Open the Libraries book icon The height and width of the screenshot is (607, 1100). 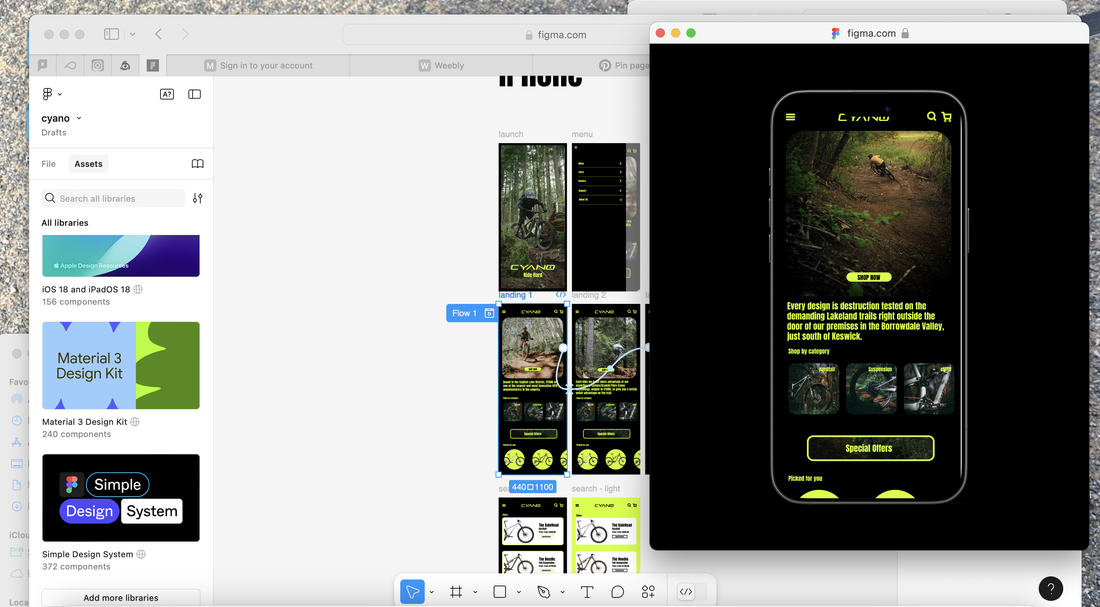tap(198, 164)
